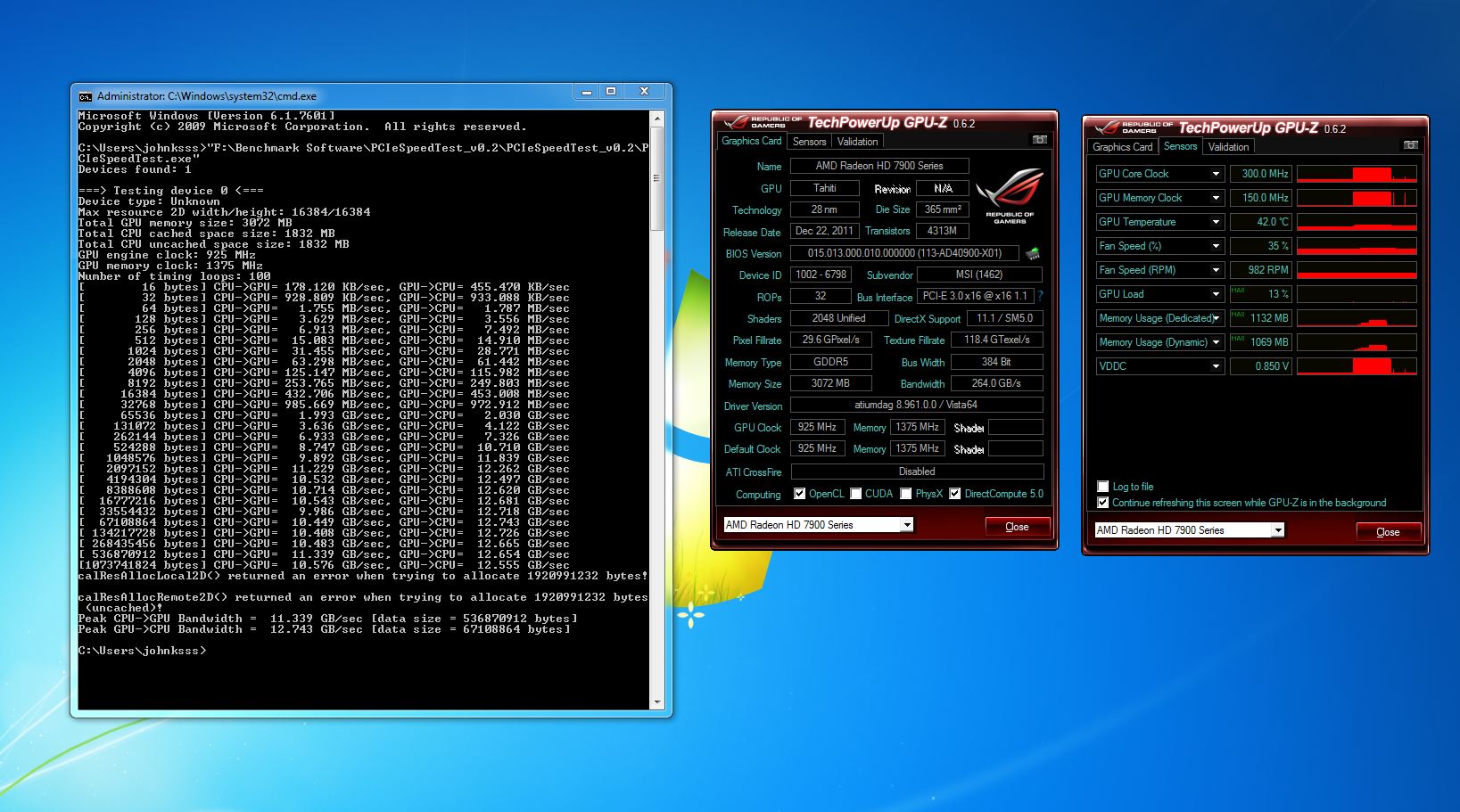The width and height of the screenshot is (1460, 812).
Task: Open the GPU Temperature sensor dropdown
Action: [1216, 222]
